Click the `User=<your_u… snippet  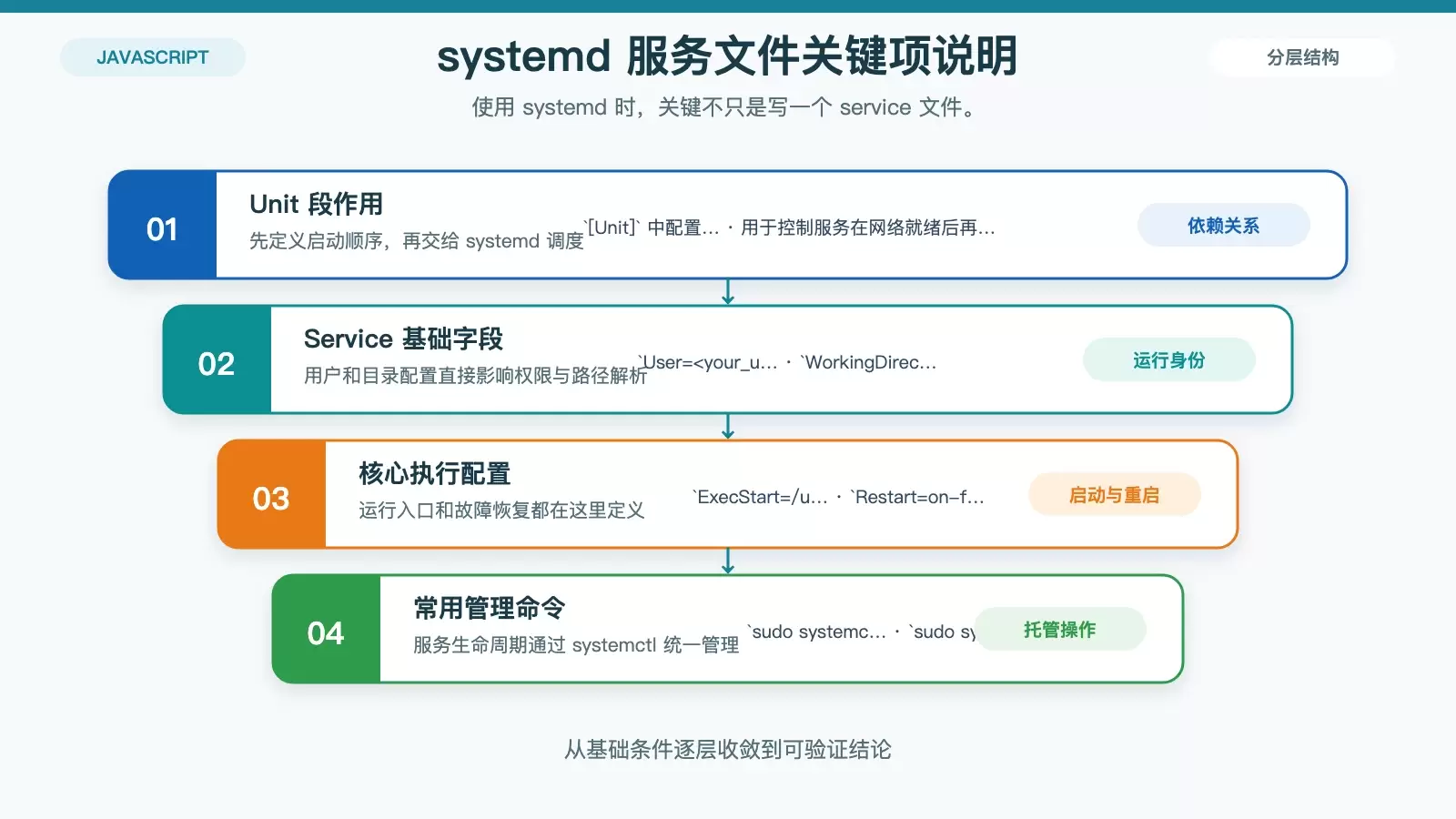707,362
